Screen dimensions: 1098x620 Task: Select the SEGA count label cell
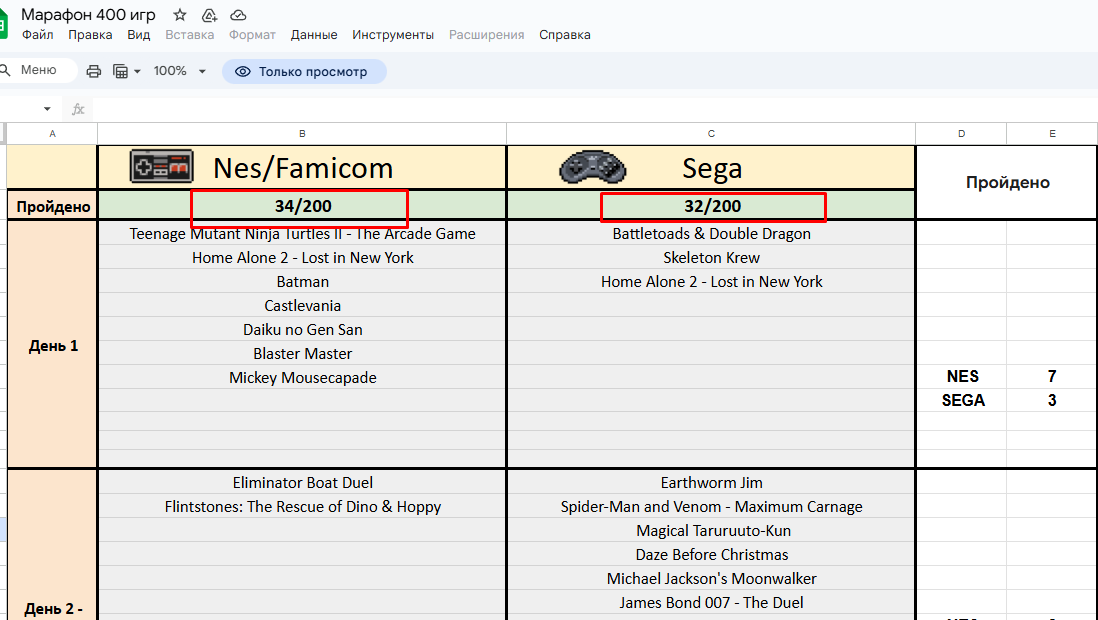(x=961, y=400)
